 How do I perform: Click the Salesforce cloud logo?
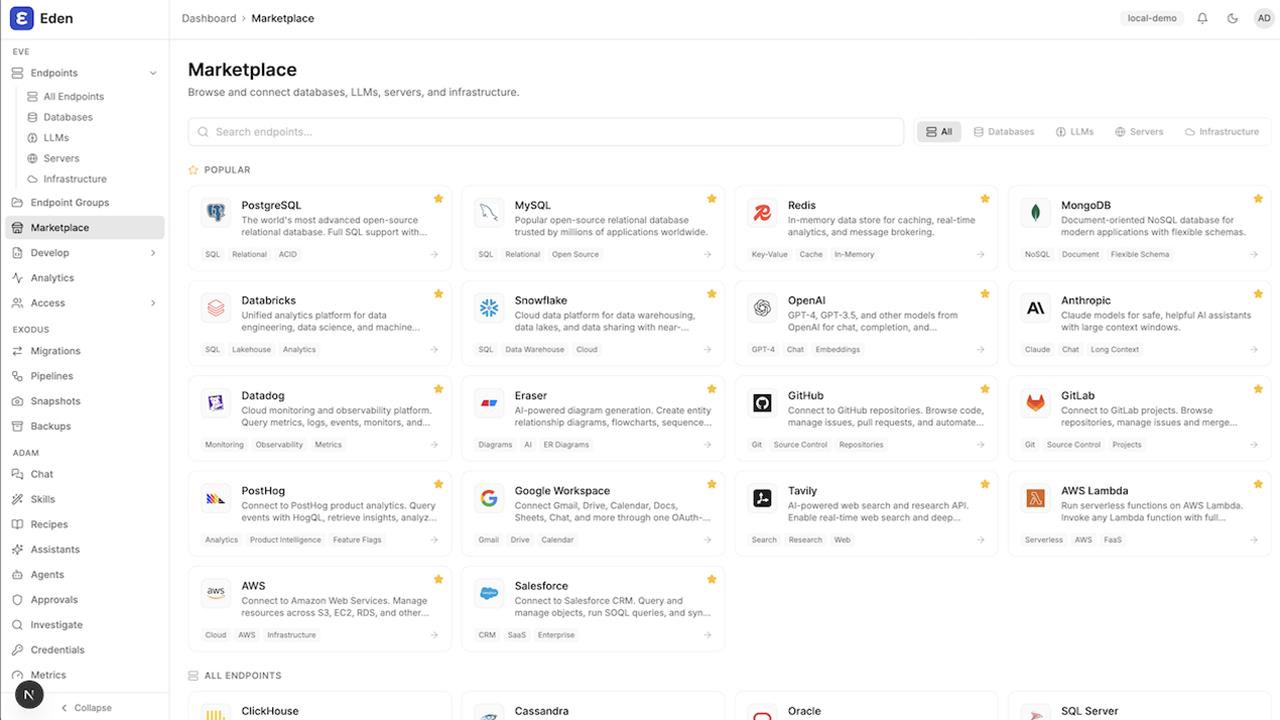[x=489, y=593]
